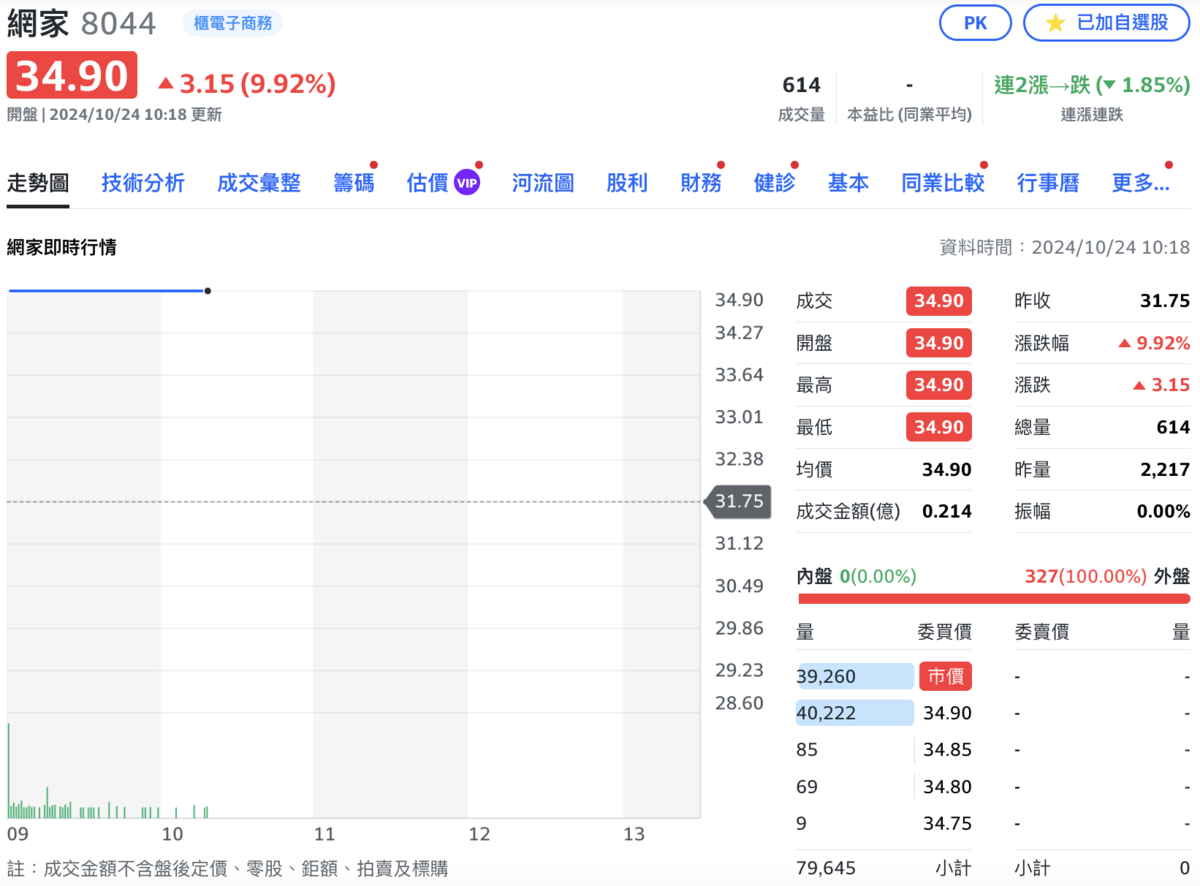The height and width of the screenshot is (886, 1200).
Task: Click the latest price dot on the chart line
Action: pos(207,291)
